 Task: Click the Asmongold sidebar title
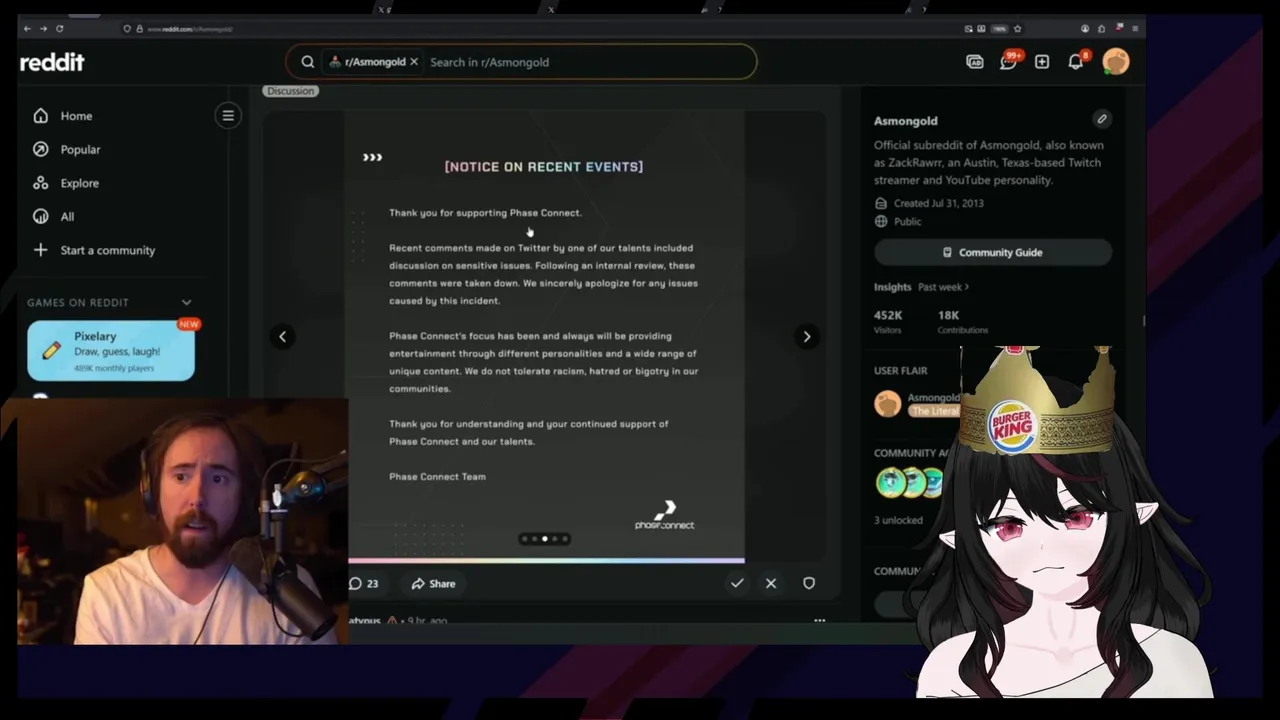tap(905, 121)
